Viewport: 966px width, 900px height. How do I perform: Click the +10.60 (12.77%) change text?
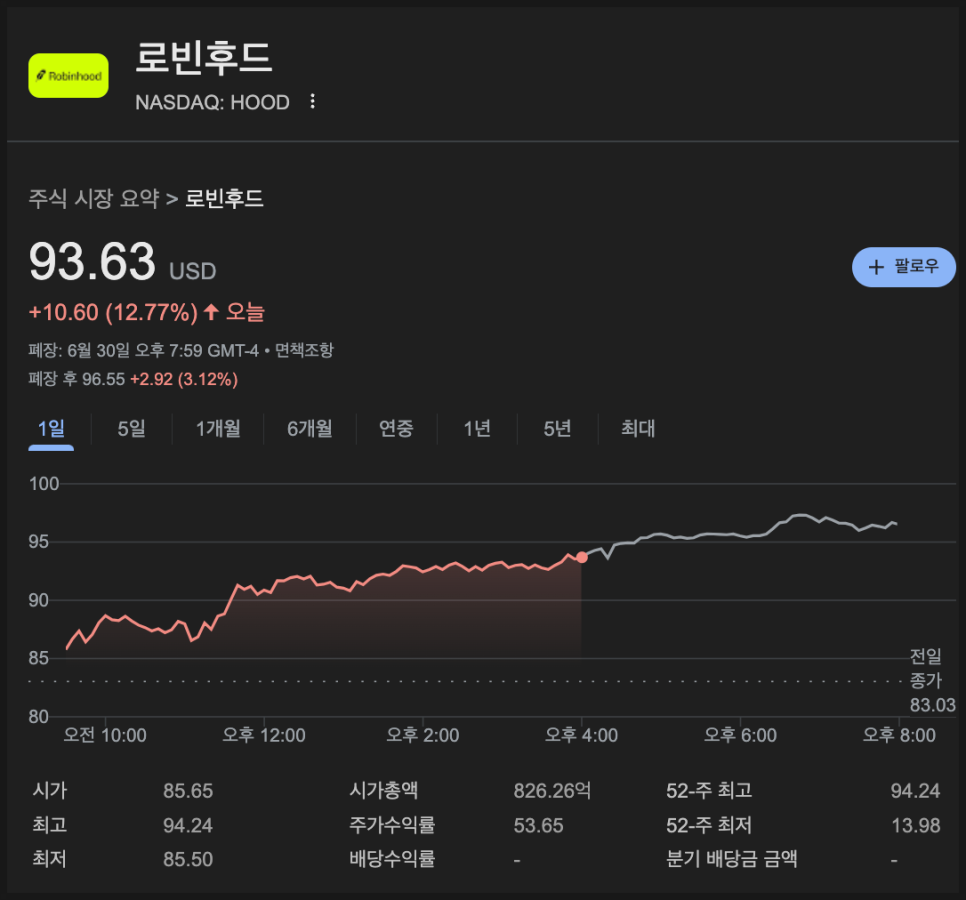coord(113,313)
